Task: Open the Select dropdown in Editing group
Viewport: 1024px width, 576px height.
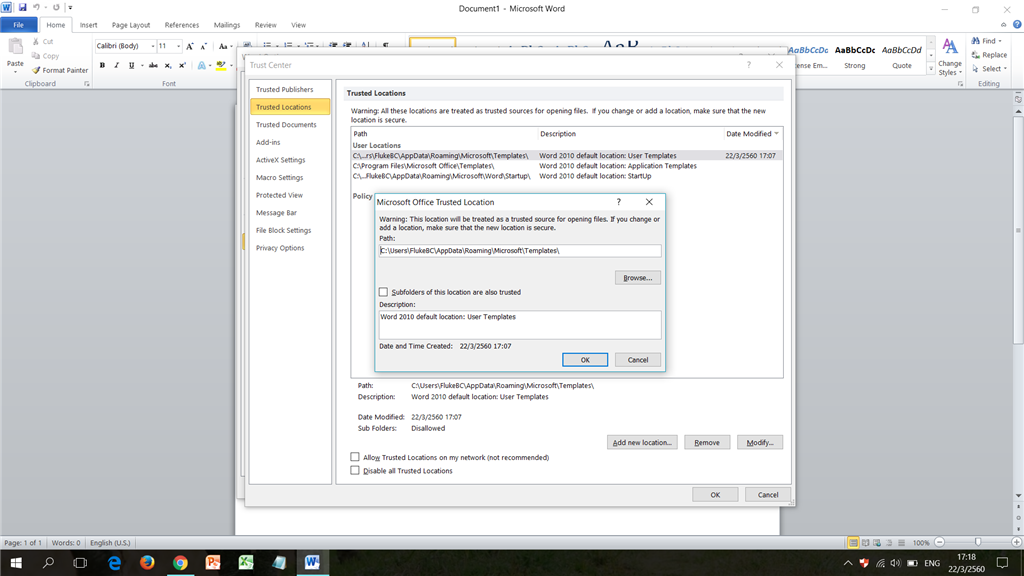Action: [1005, 69]
